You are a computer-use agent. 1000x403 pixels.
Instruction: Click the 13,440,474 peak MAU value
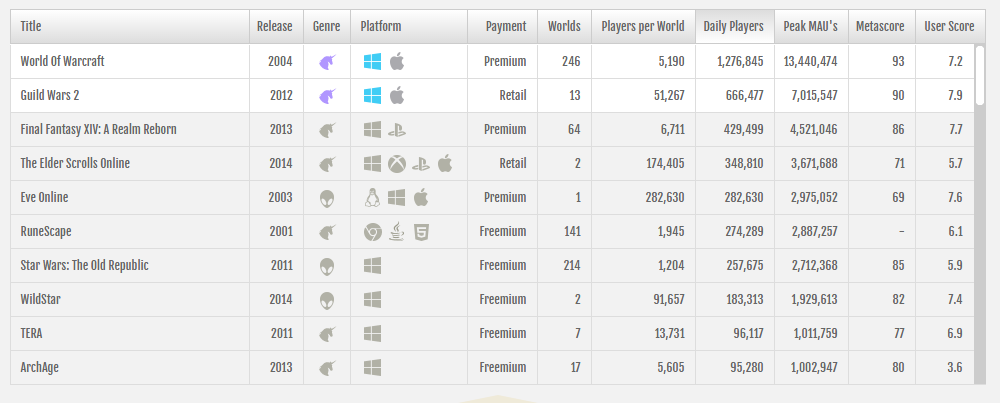point(813,62)
